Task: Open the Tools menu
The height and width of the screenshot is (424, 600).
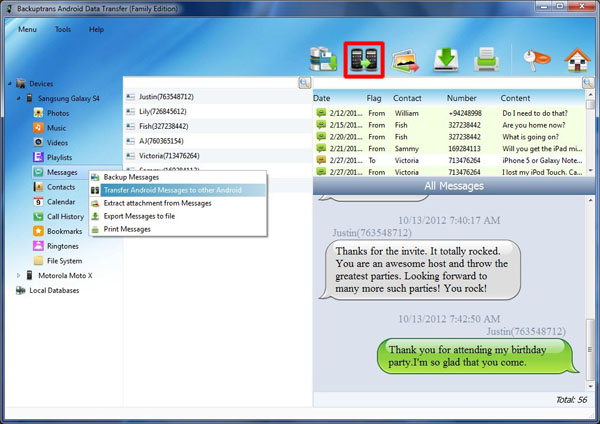Action: click(x=63, y=29)
